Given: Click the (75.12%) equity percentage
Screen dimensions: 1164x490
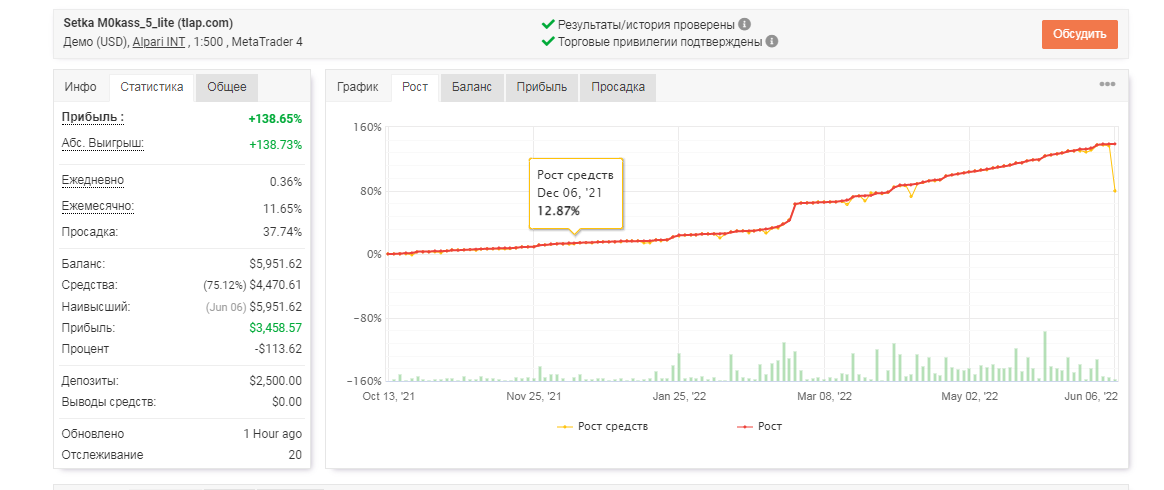Looking at the screenshot, I should tap(225, 284).
